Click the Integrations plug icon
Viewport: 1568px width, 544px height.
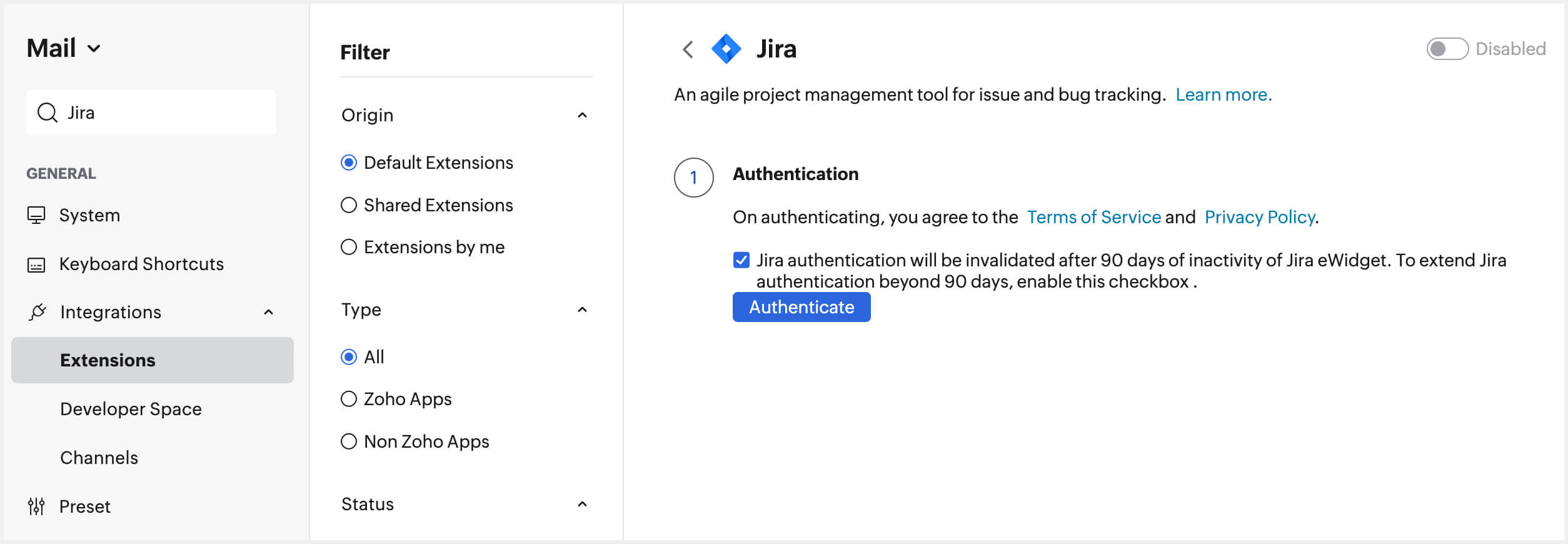click(x=38, y=312)
